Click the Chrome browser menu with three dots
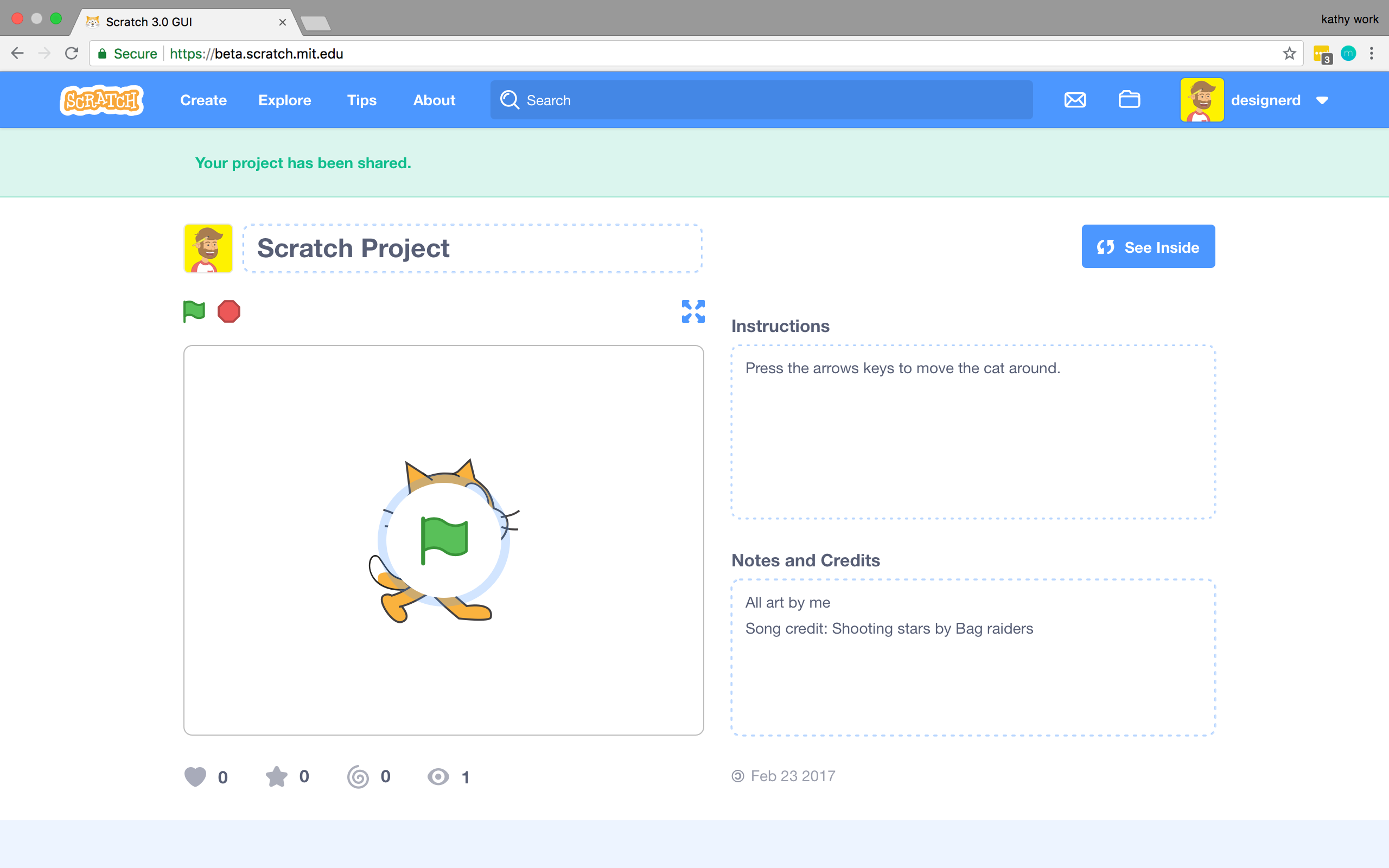The height and width of the screenshot is (868, 1389). 1372,53
